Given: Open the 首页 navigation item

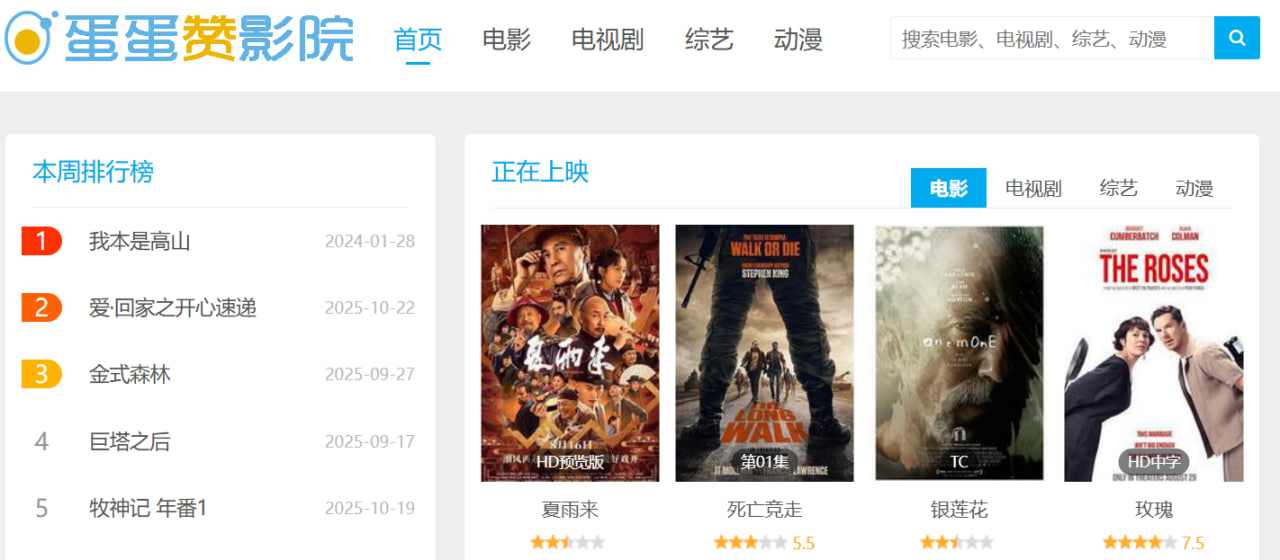Looking at the screenshot, I should click(418, 40).
